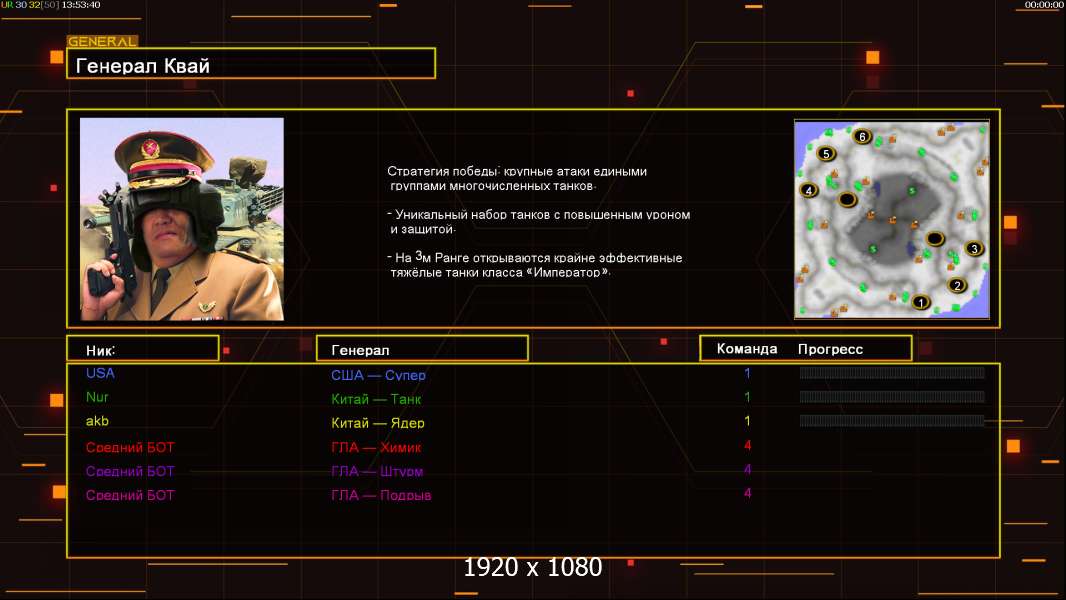
Task: Select player 'akb' in the list
Action: [97, 421]
